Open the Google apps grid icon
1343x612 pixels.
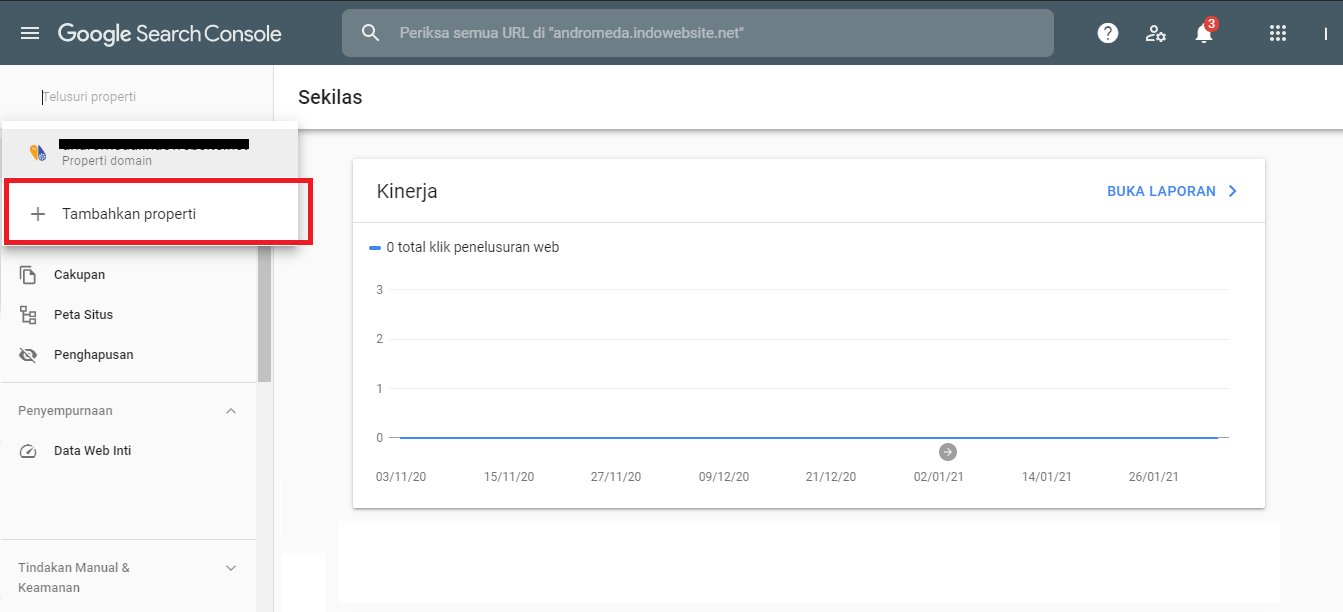(1277, 32)
